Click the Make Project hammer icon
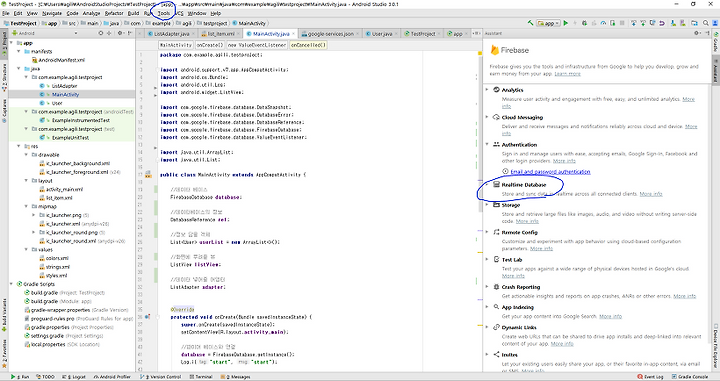The height and width of the screenshot is (381, 720). pyautogui.click(x=530, y=23)
